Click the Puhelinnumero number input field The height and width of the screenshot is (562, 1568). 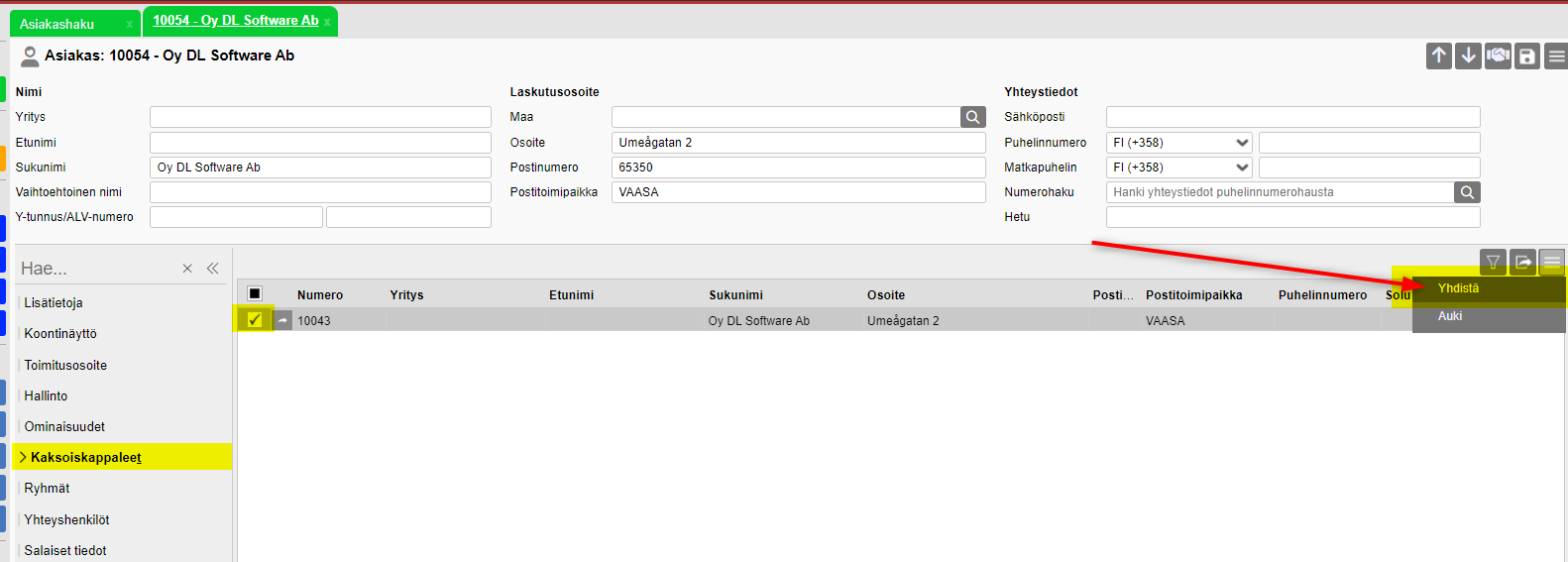coord(1369,143)
